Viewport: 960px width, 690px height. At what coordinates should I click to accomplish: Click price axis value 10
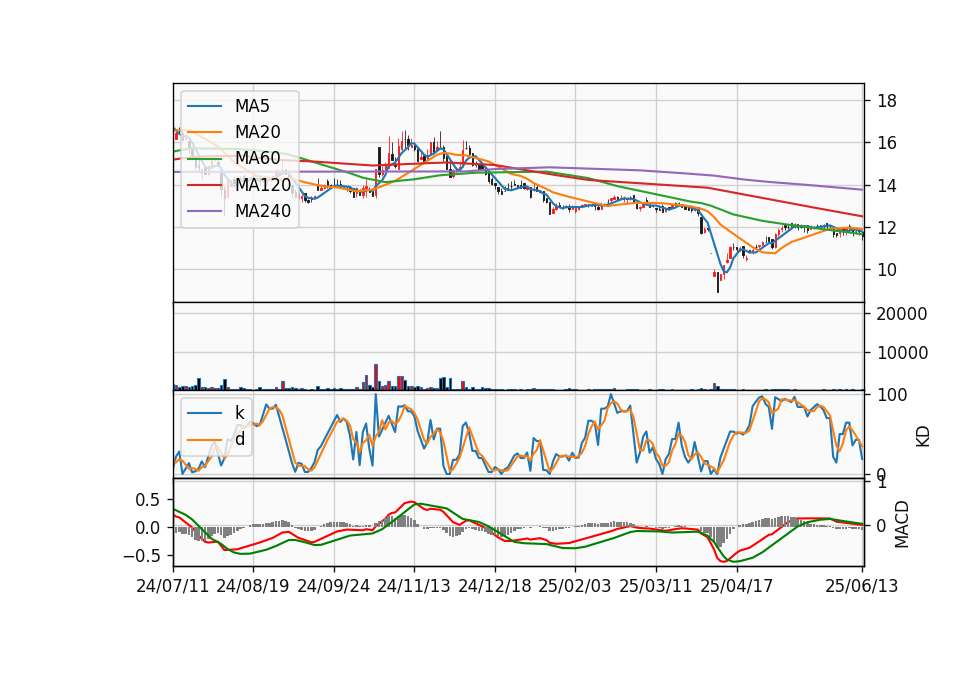click(x=887, y=270)
